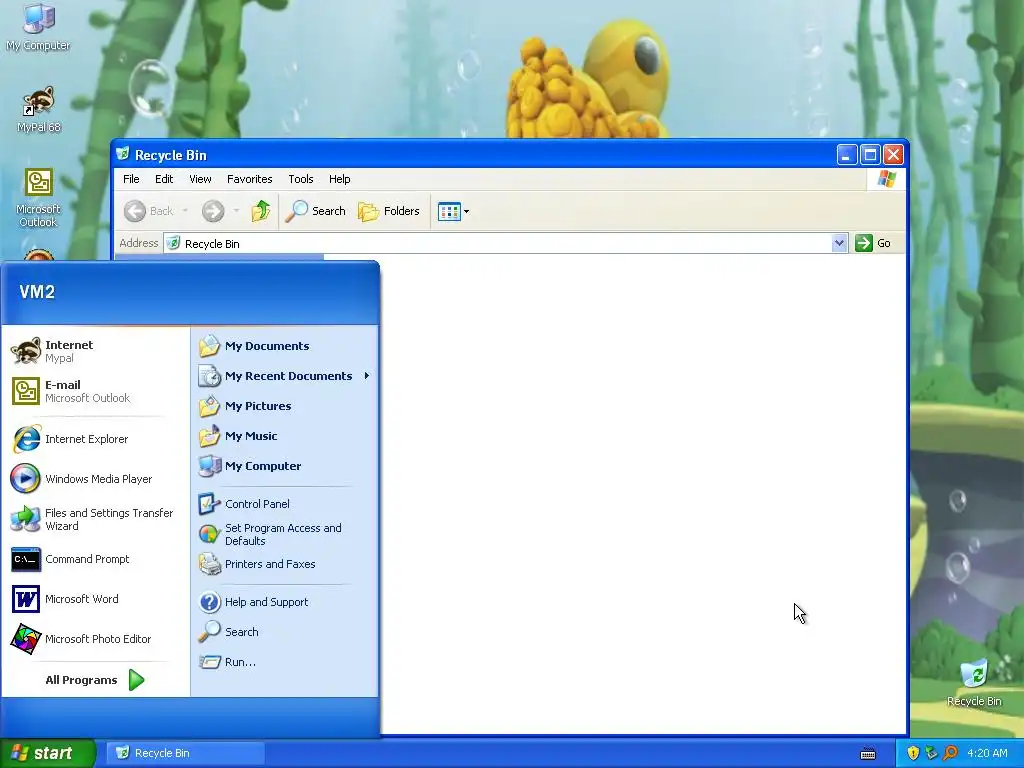Click the Up folder toolbar icon
This screenshot has height=768, width=1024.
coord(261,211)
